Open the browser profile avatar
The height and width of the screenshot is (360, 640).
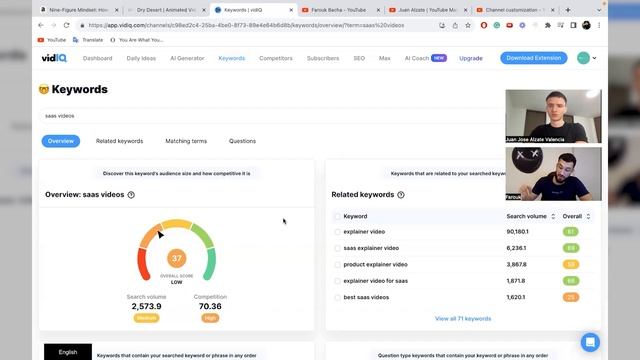click(x=587, y=25)
